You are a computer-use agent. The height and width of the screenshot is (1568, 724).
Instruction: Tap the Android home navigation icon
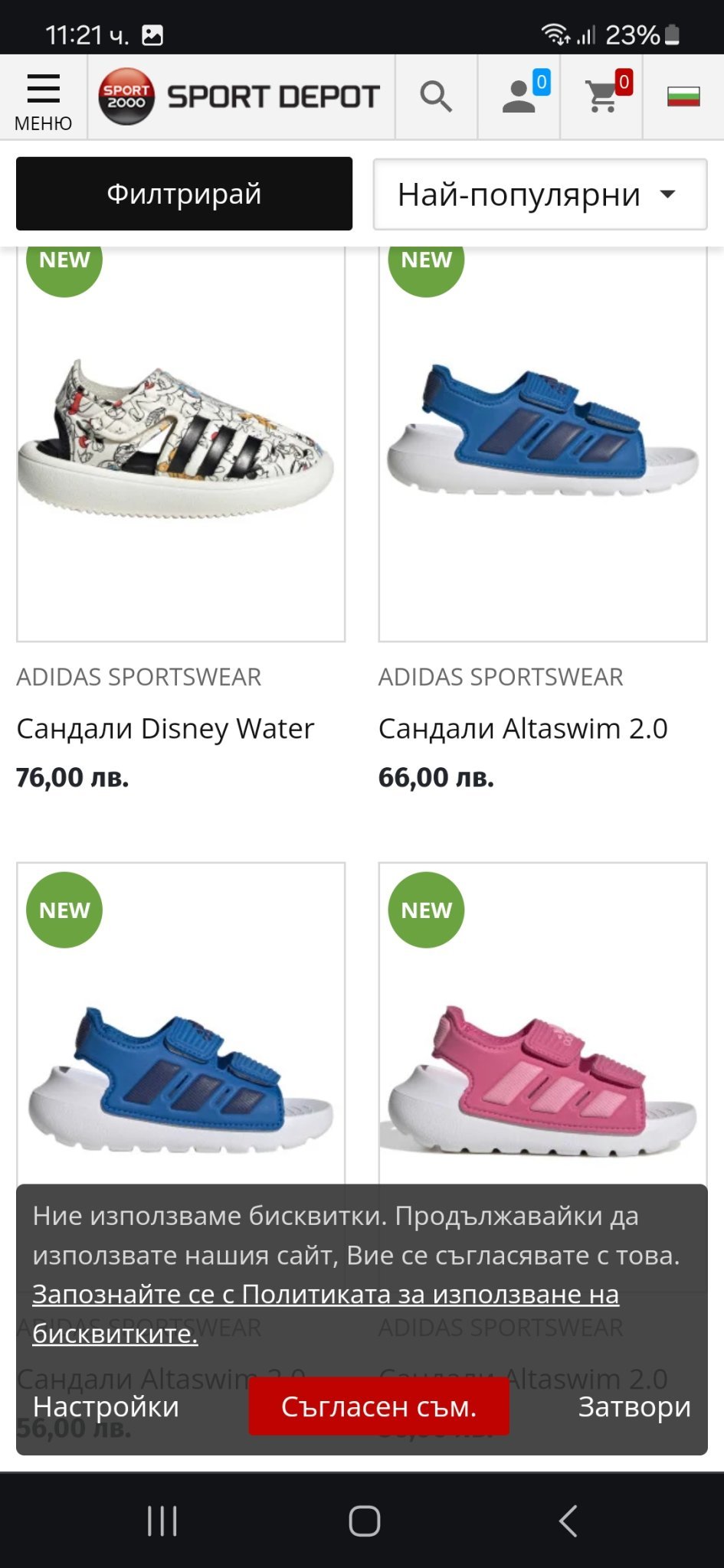(x=365, y=1521)
